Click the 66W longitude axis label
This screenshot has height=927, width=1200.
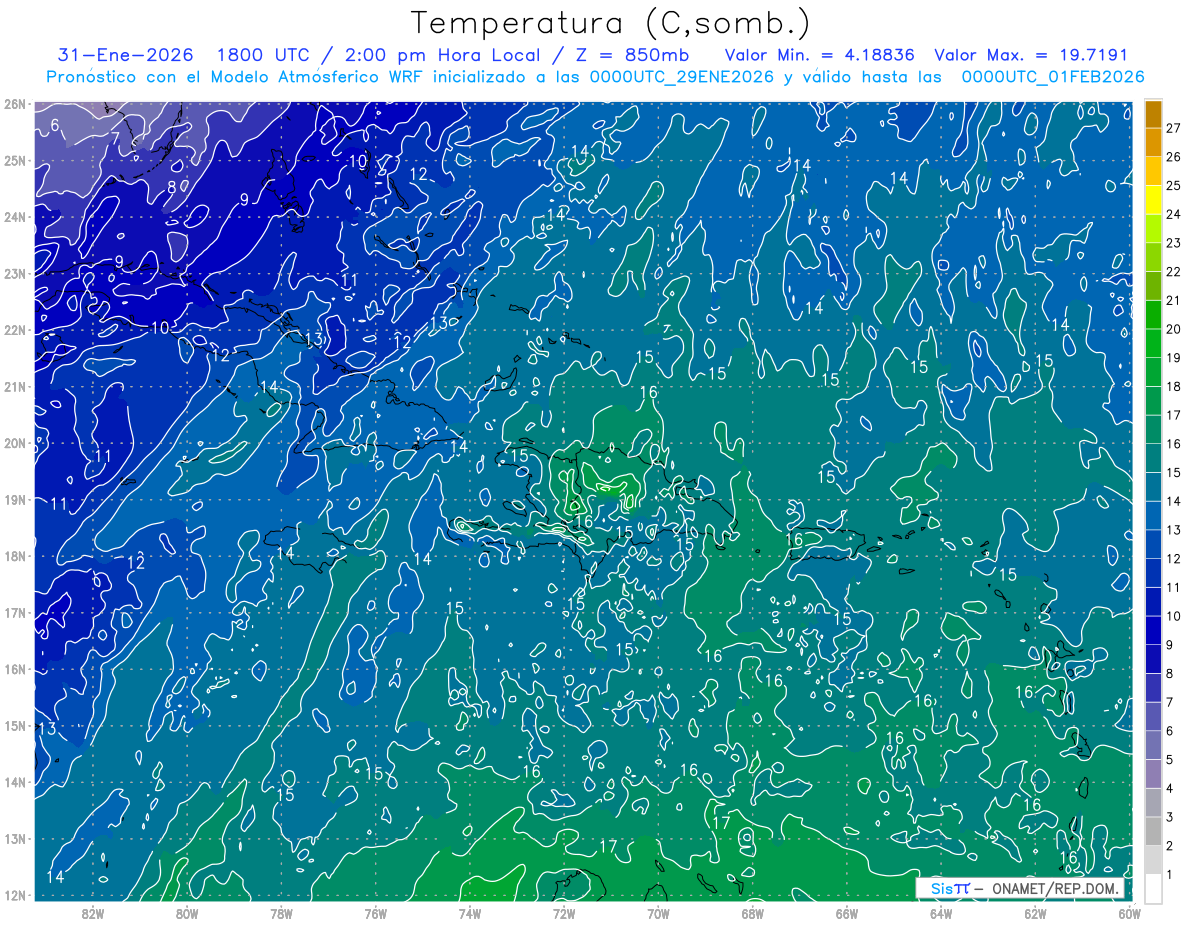(x=846, y=913)
